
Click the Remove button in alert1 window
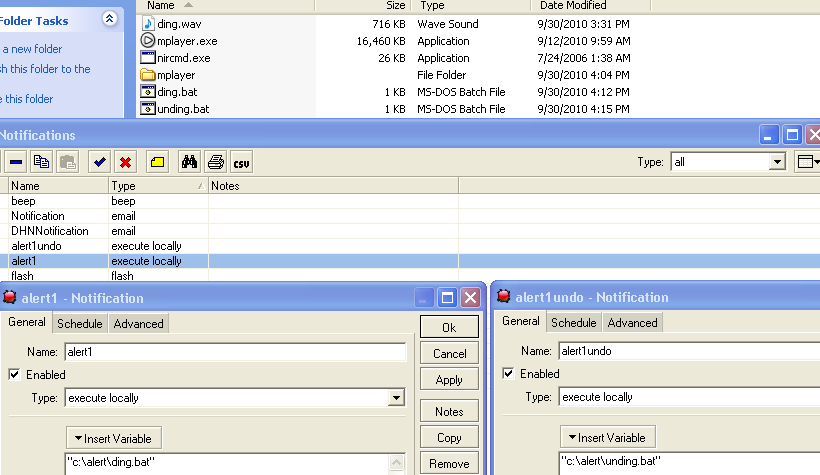[x=449, y=463]
